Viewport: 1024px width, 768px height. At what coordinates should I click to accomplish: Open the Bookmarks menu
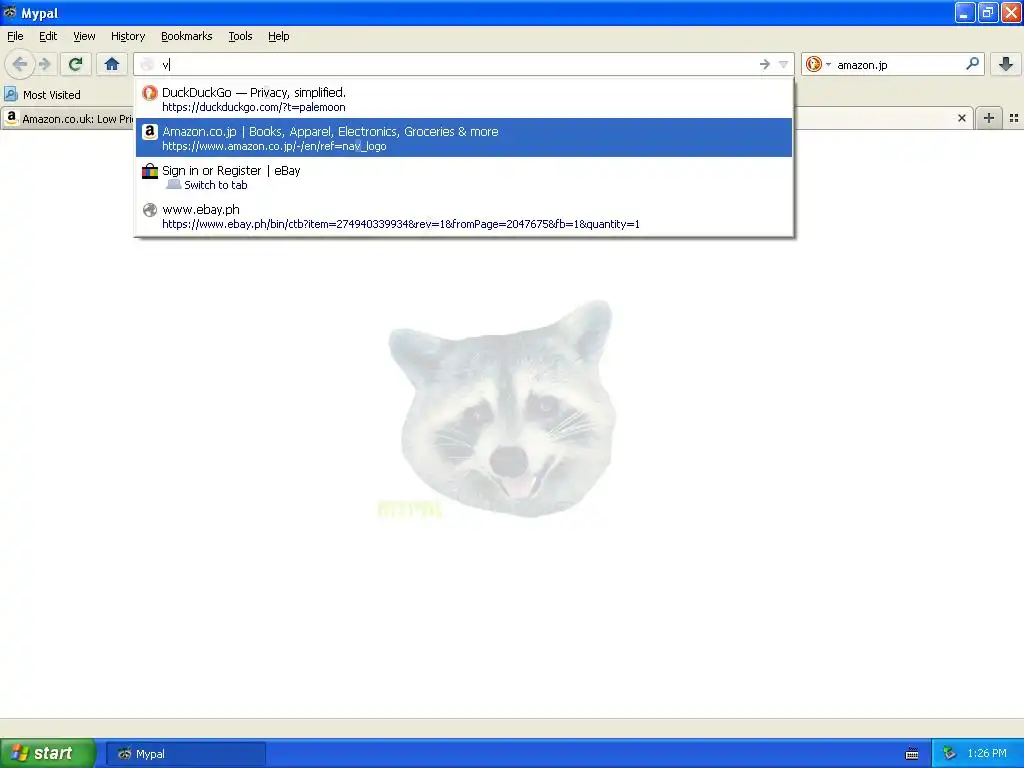tap(187, 36)
